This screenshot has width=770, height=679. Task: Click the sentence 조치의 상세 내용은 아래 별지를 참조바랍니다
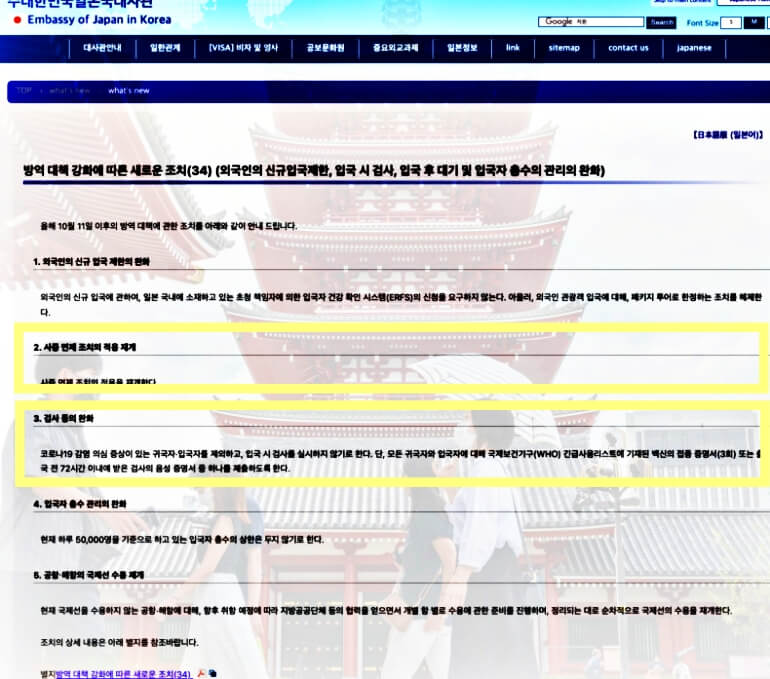[119, 643]
